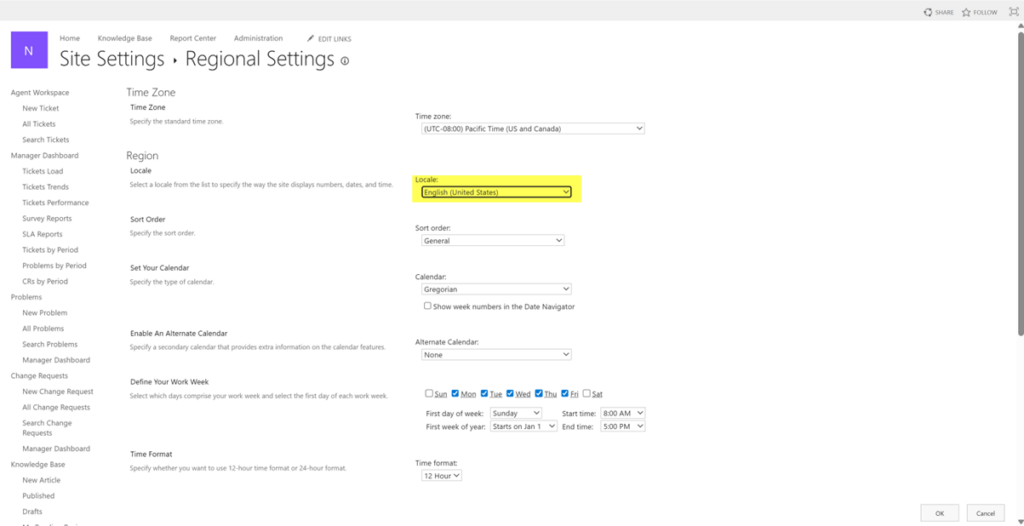The width and height of the screenshot is (1024, 526).
Task: Click the purple N site logo
Action: [x=29, y=50]
